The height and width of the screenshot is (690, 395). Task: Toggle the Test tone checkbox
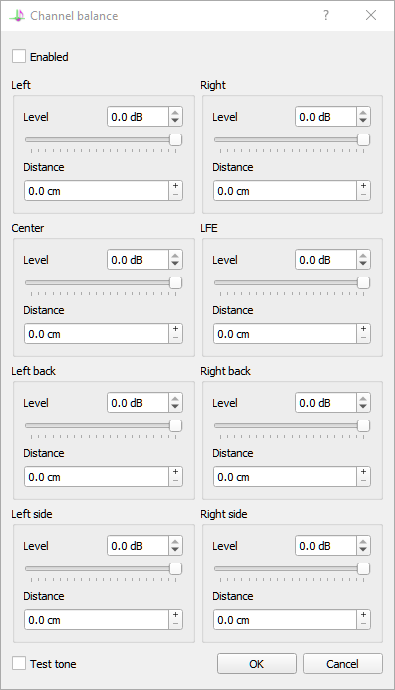click(18, 663)
